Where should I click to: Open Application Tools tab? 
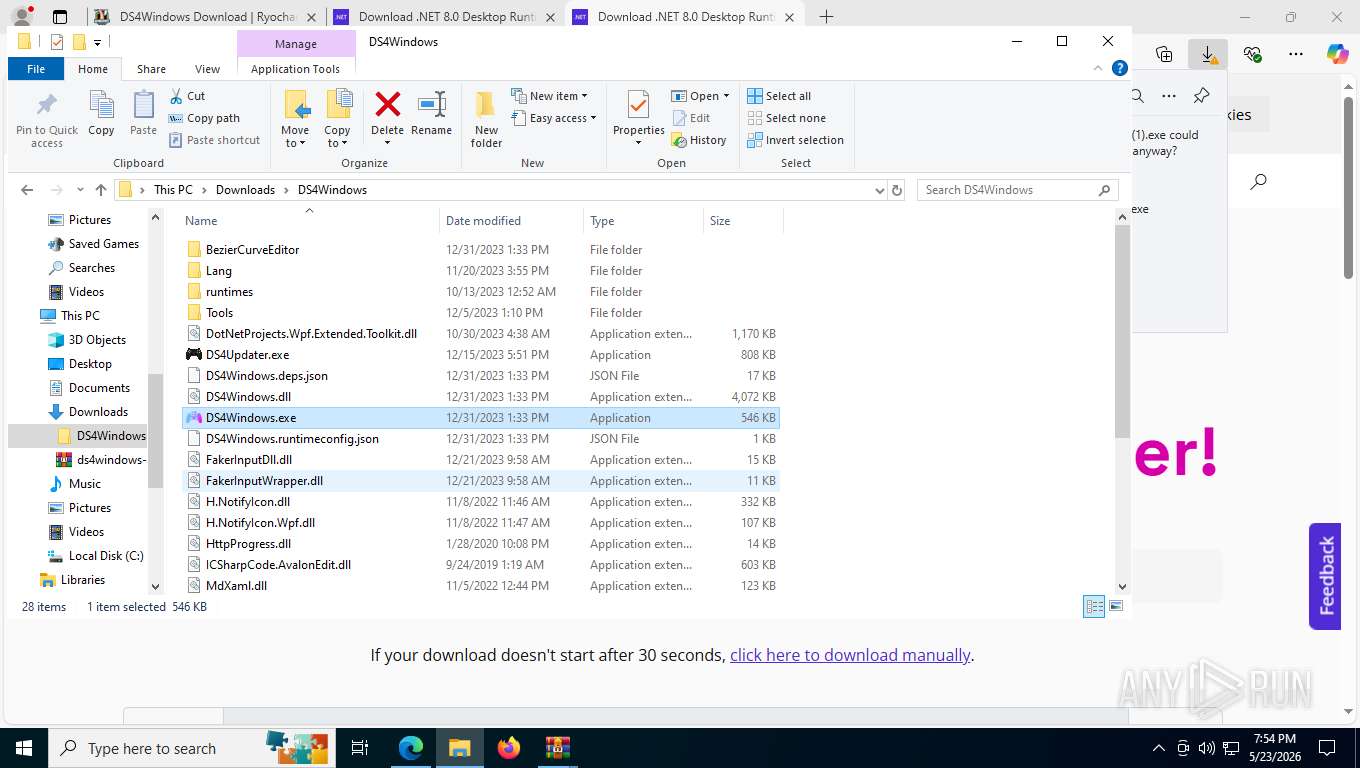click(295, 69)
